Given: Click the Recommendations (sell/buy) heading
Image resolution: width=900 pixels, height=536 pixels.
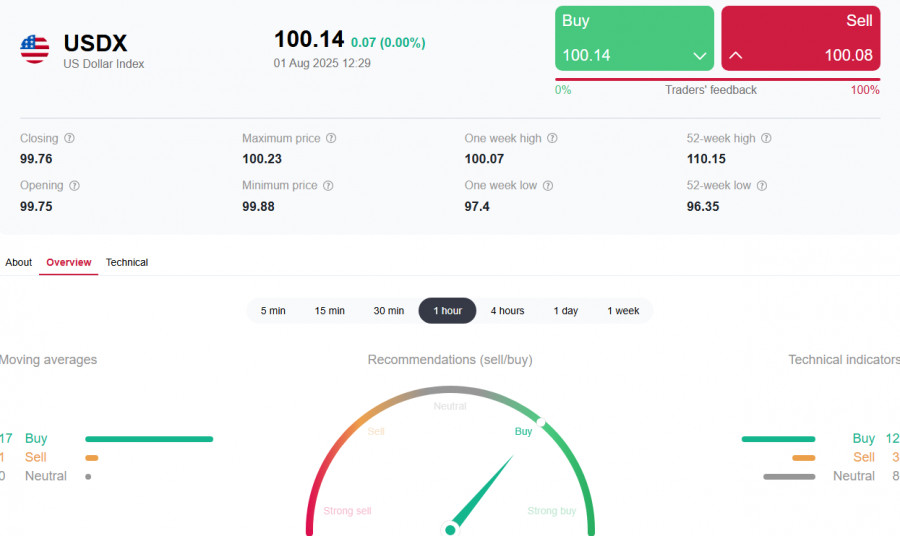Looking at the screenshot, I should [x=450, y=360].
